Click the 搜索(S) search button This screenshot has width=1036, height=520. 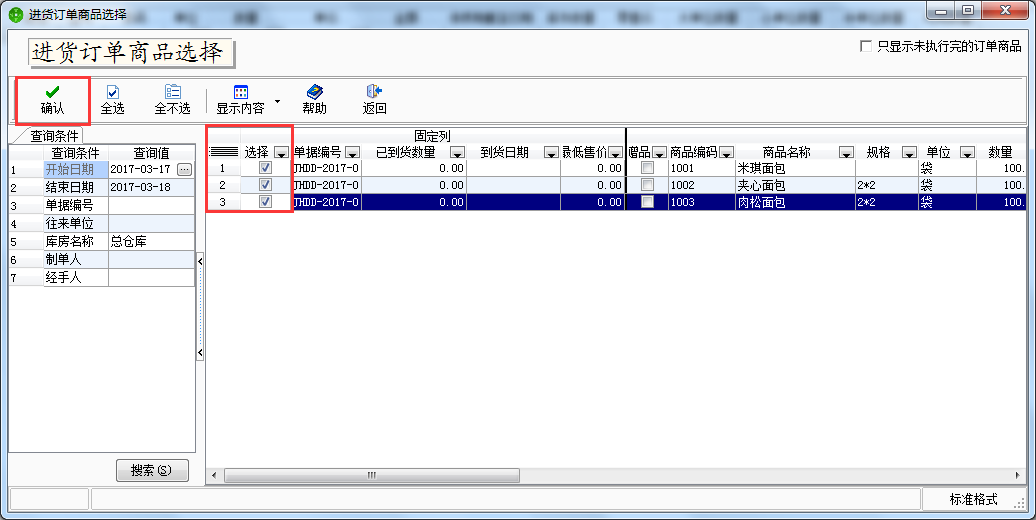point(152,470)
